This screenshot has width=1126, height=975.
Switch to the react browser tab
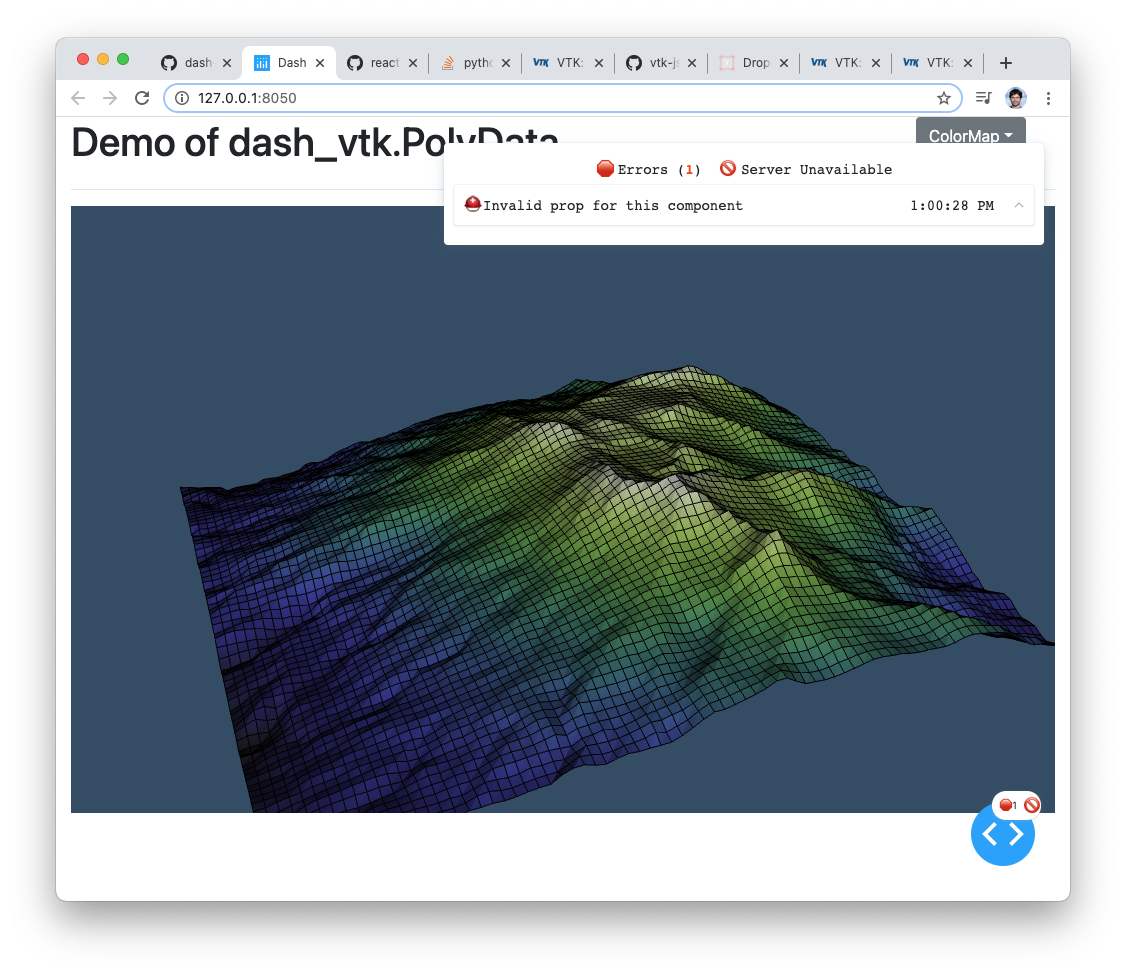tap(380, 62)
